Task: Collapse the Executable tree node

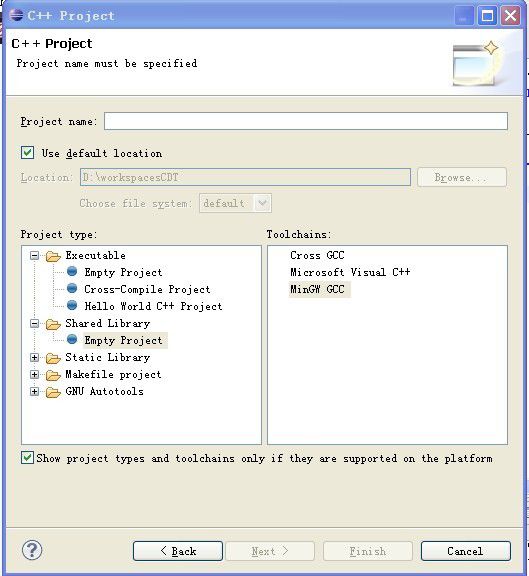Action: pos(34,256)
